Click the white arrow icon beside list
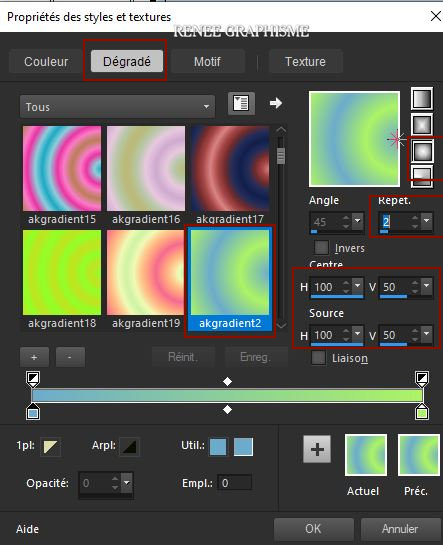This screenshot has width=443, height=545. 276,103
